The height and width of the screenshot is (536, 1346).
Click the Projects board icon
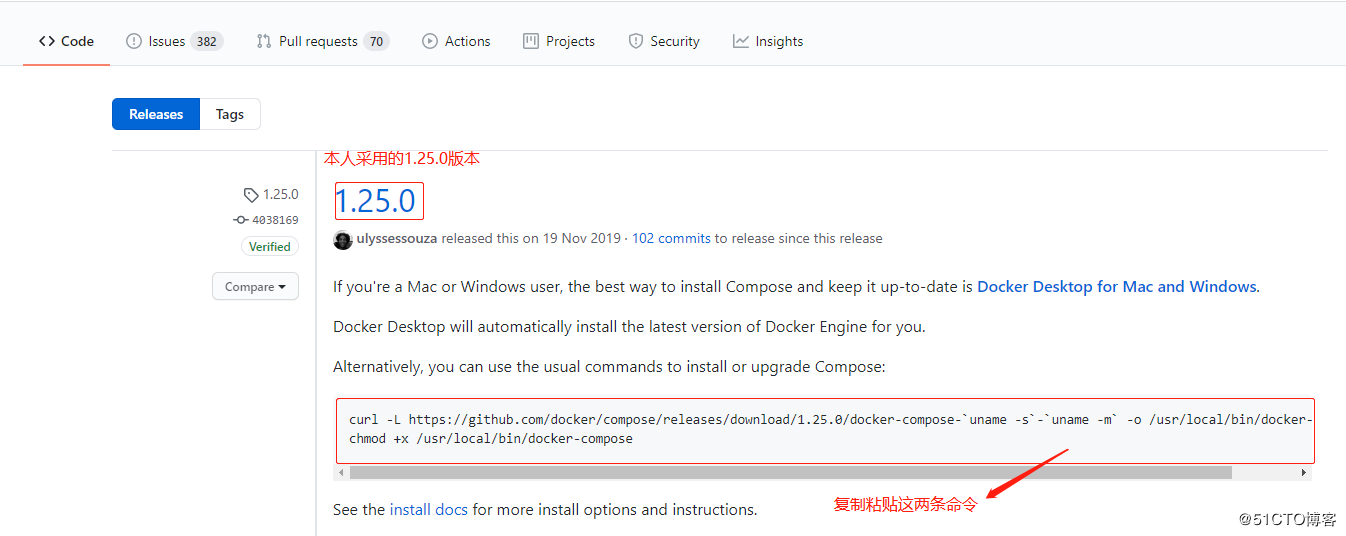tap(531, 41)
